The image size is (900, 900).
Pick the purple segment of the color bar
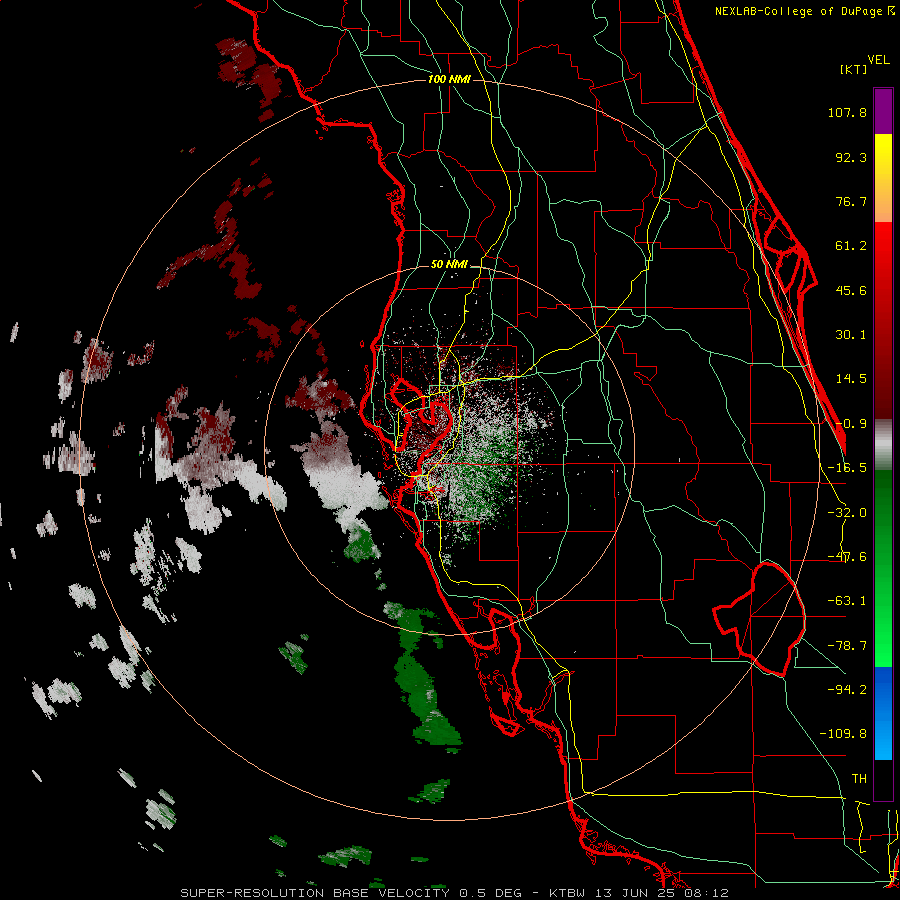pos(883,111)
